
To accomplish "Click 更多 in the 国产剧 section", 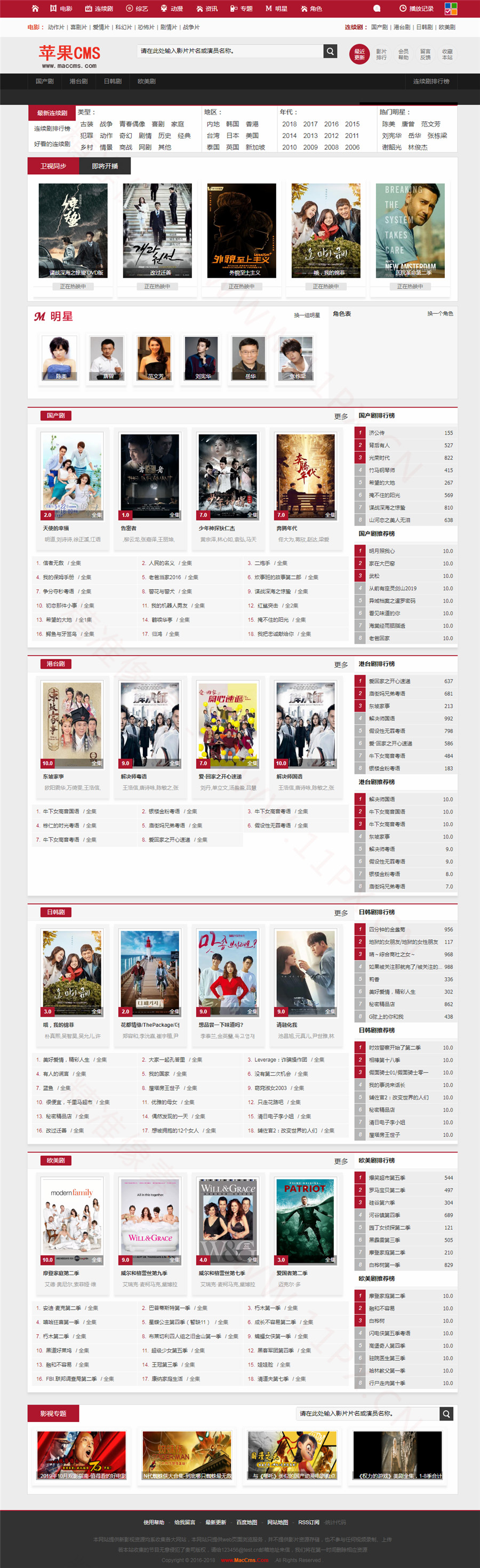I will (341, 416).
